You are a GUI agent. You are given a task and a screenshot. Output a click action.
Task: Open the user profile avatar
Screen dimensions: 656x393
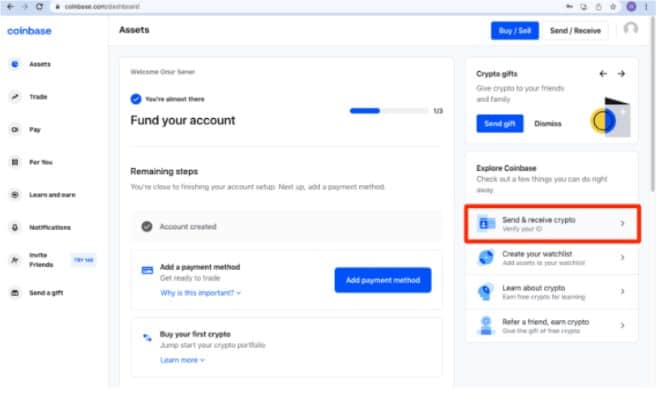tap(630, 29)
